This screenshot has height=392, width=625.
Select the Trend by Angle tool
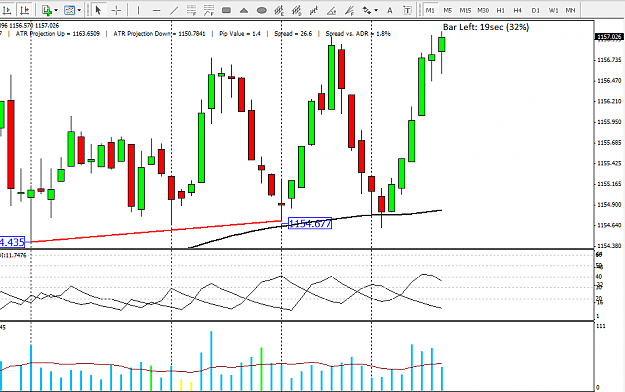coord(332,10)
